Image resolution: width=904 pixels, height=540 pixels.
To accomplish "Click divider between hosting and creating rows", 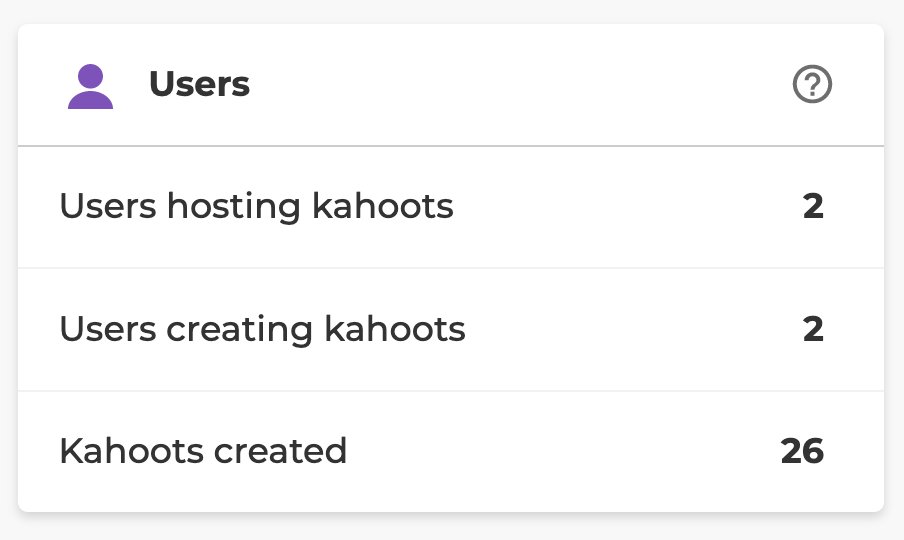I will (x=450, y=268).
